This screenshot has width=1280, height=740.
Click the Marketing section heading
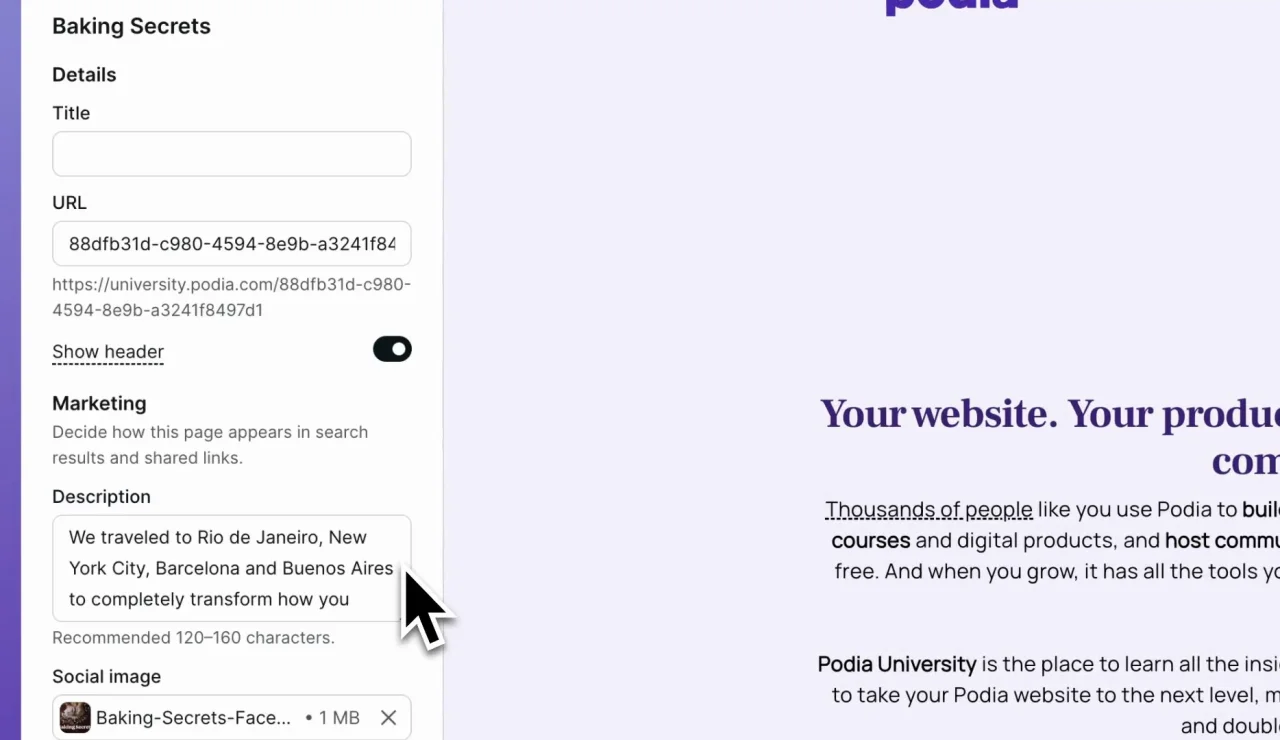point(99,404)
